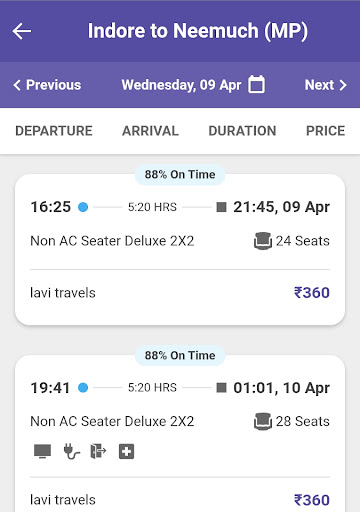The width and height of the screenshot is (360, 512).
Task: Select the 19:41 lavi travels bus
Action: pyautogui.click(x=180, y=433)
